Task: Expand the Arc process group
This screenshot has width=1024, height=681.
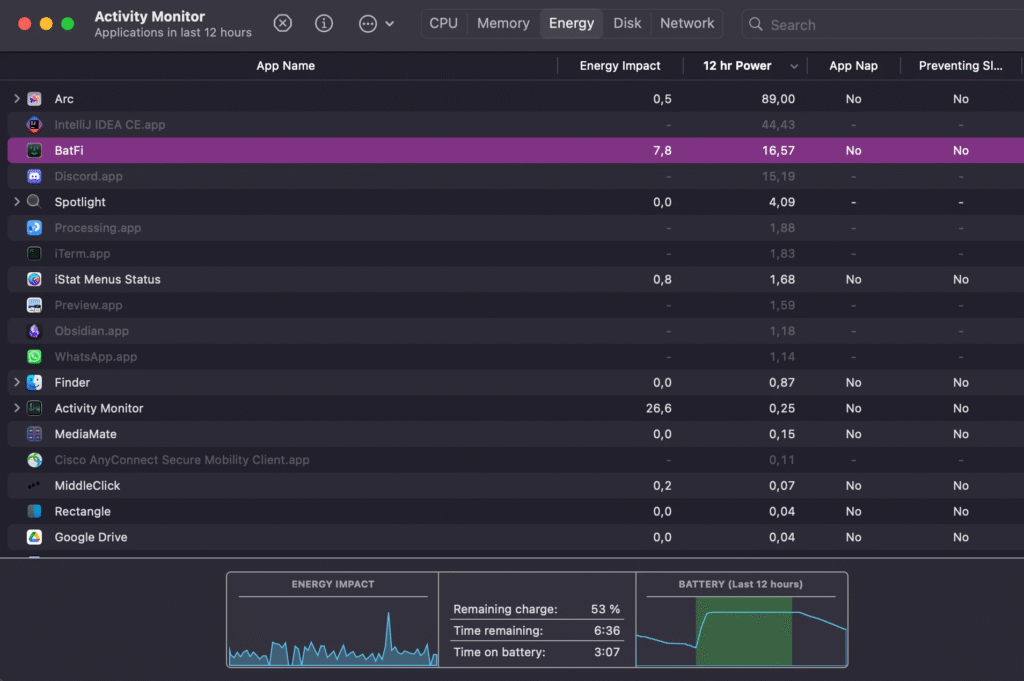Action: pos(16,99)
